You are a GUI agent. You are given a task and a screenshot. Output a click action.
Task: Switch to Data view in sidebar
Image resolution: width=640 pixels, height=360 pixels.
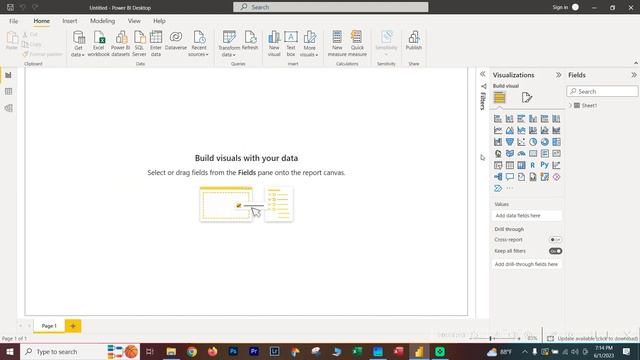[9, 91]
